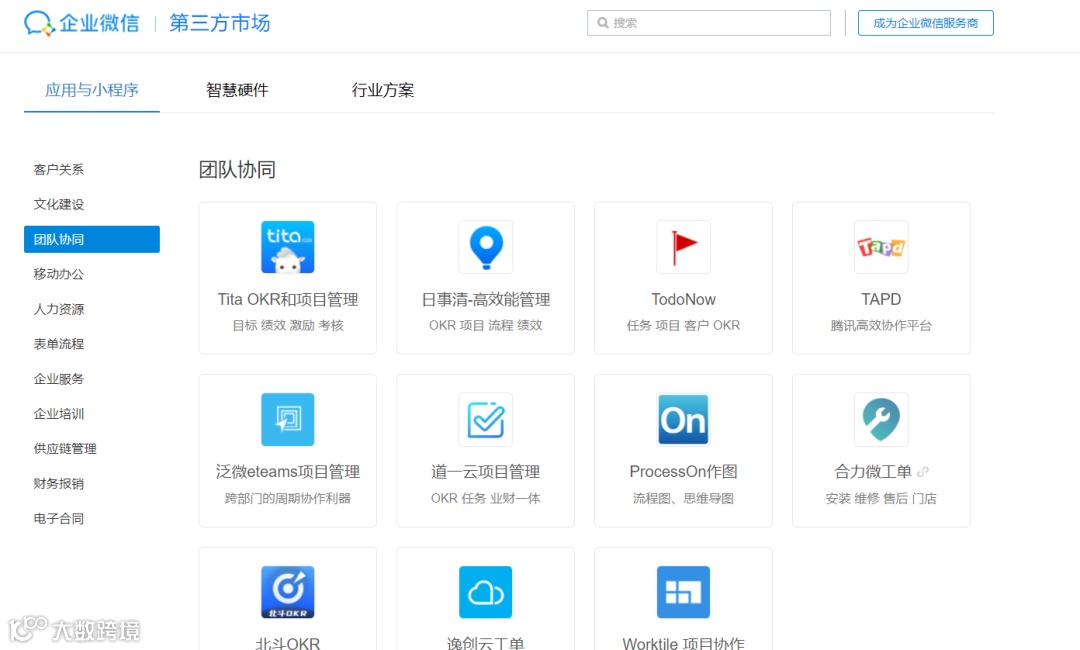Click '任务 项目 客户 OKR' description
The image size is (1080, 650).
[683, 325]
